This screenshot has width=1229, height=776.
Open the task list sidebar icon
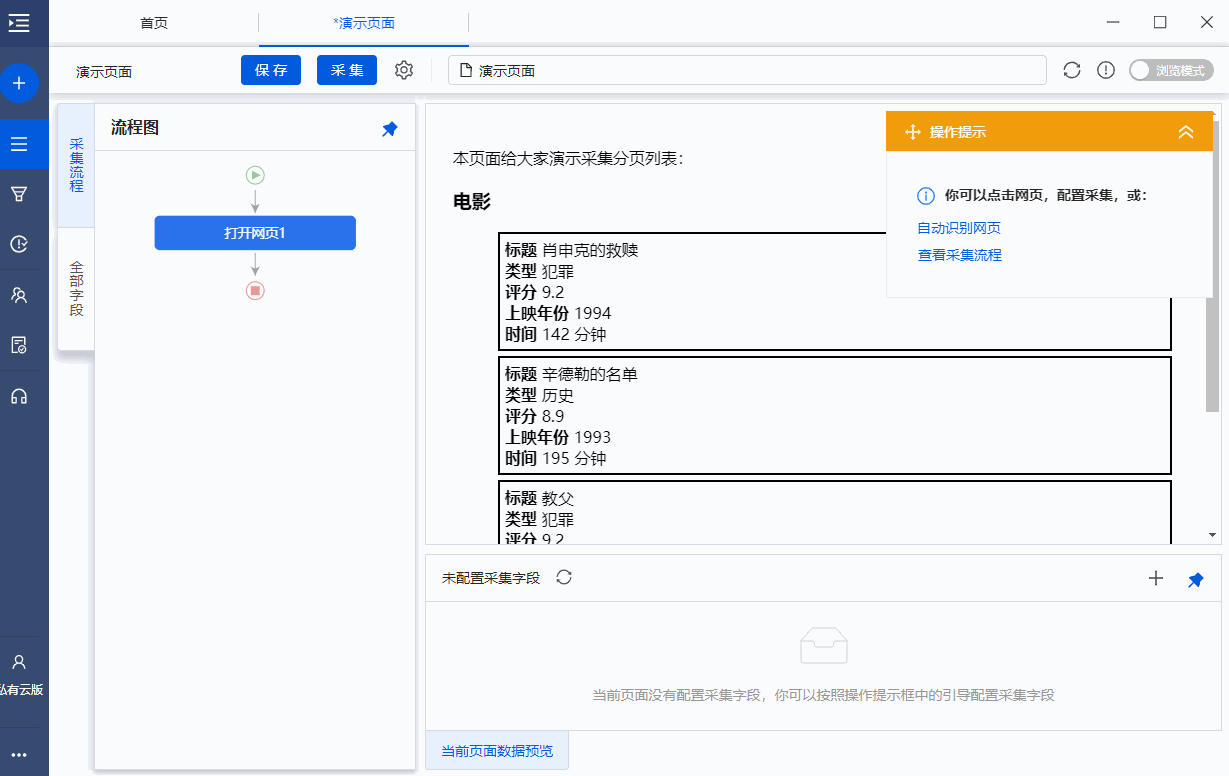(19, 144)
